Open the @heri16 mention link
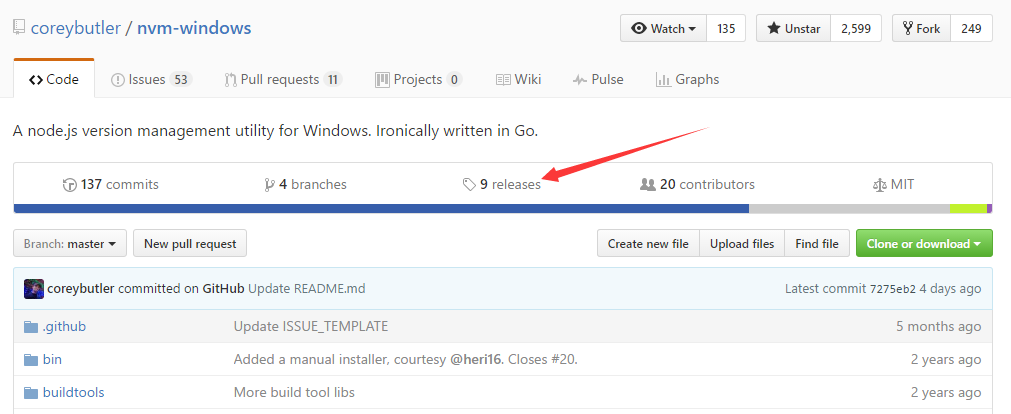The image size is (1011, 414). click(476, 360)
